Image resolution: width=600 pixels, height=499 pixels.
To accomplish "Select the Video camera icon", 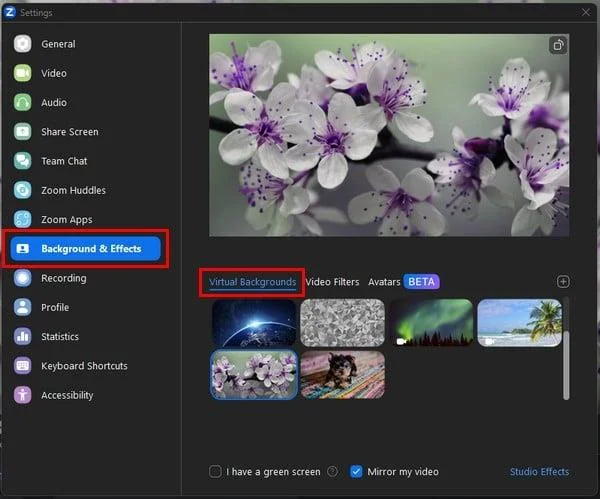I will pos(23,73).
